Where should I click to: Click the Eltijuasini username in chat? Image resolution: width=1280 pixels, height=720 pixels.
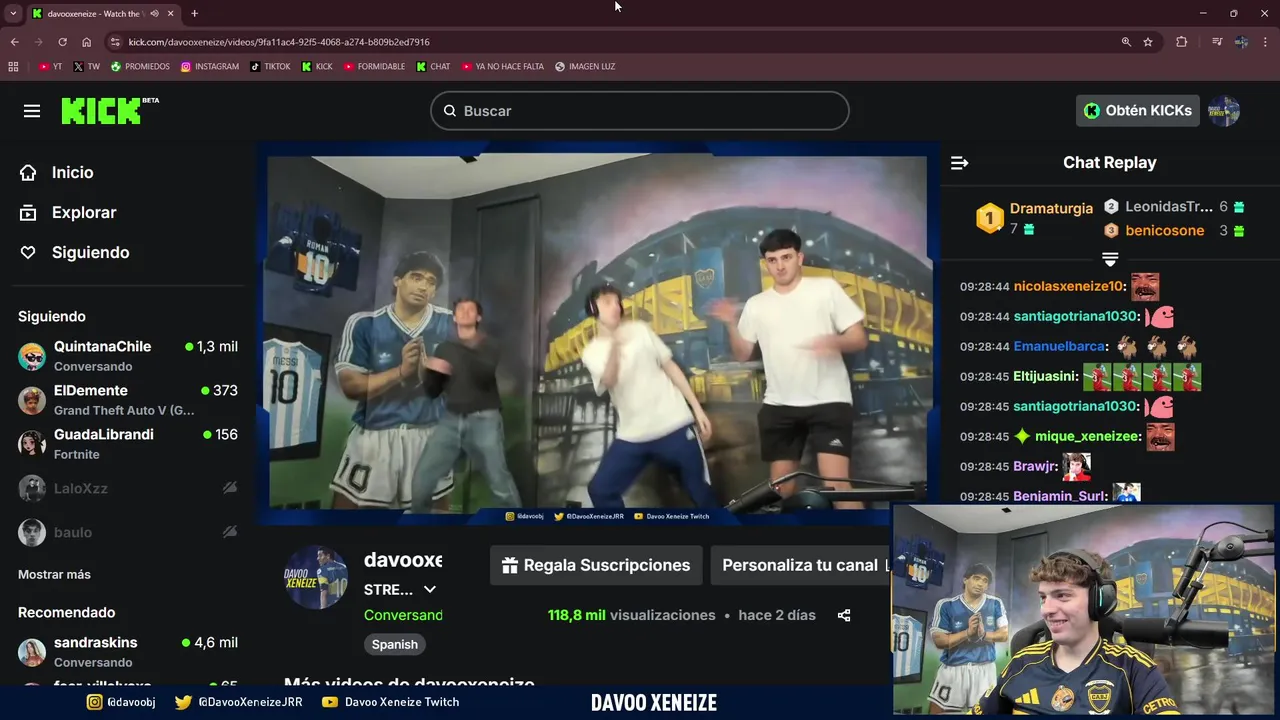click(x=1046, y=376)
